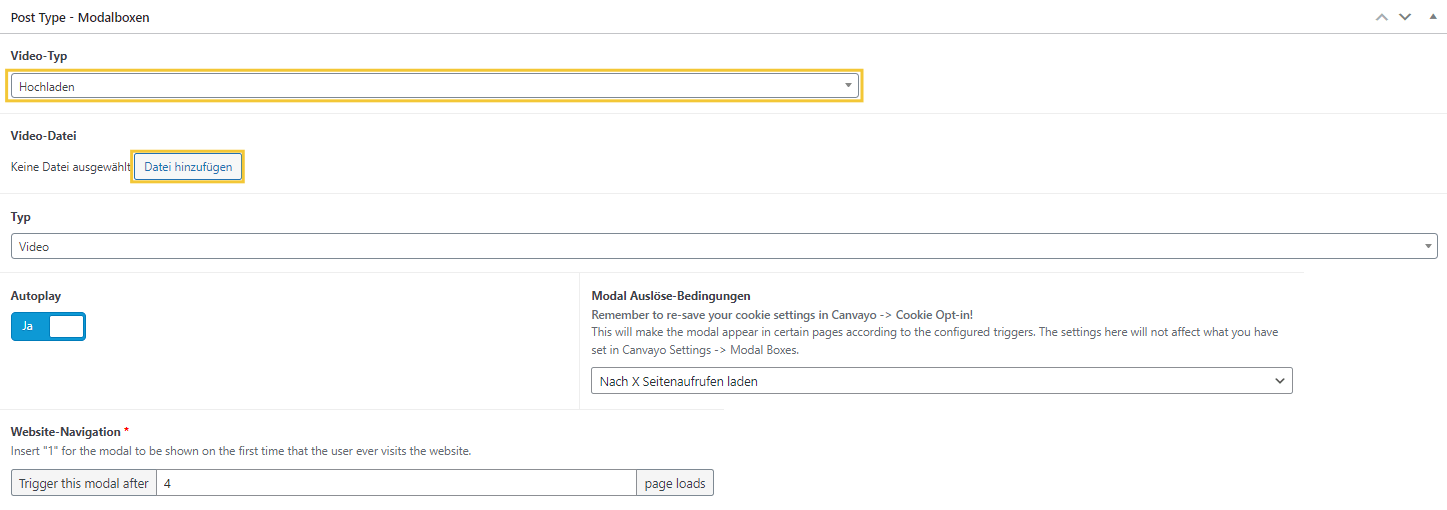The height and width of the screenshot is (510, 1447).
Task: Click the page loads number input field
Action: click(396, 483)
